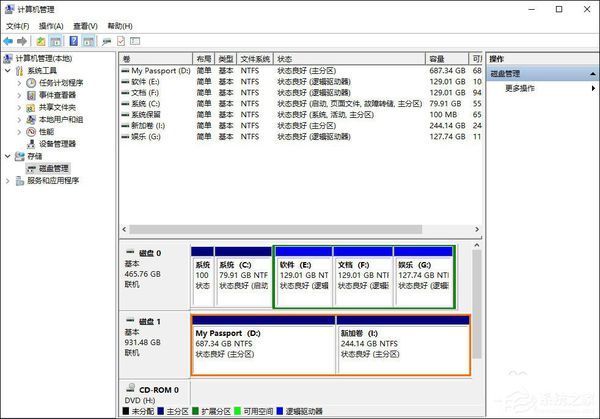This screenshot has height=419, width=600.
Task: Expand the 性能 node
Action: pos(19,132)
